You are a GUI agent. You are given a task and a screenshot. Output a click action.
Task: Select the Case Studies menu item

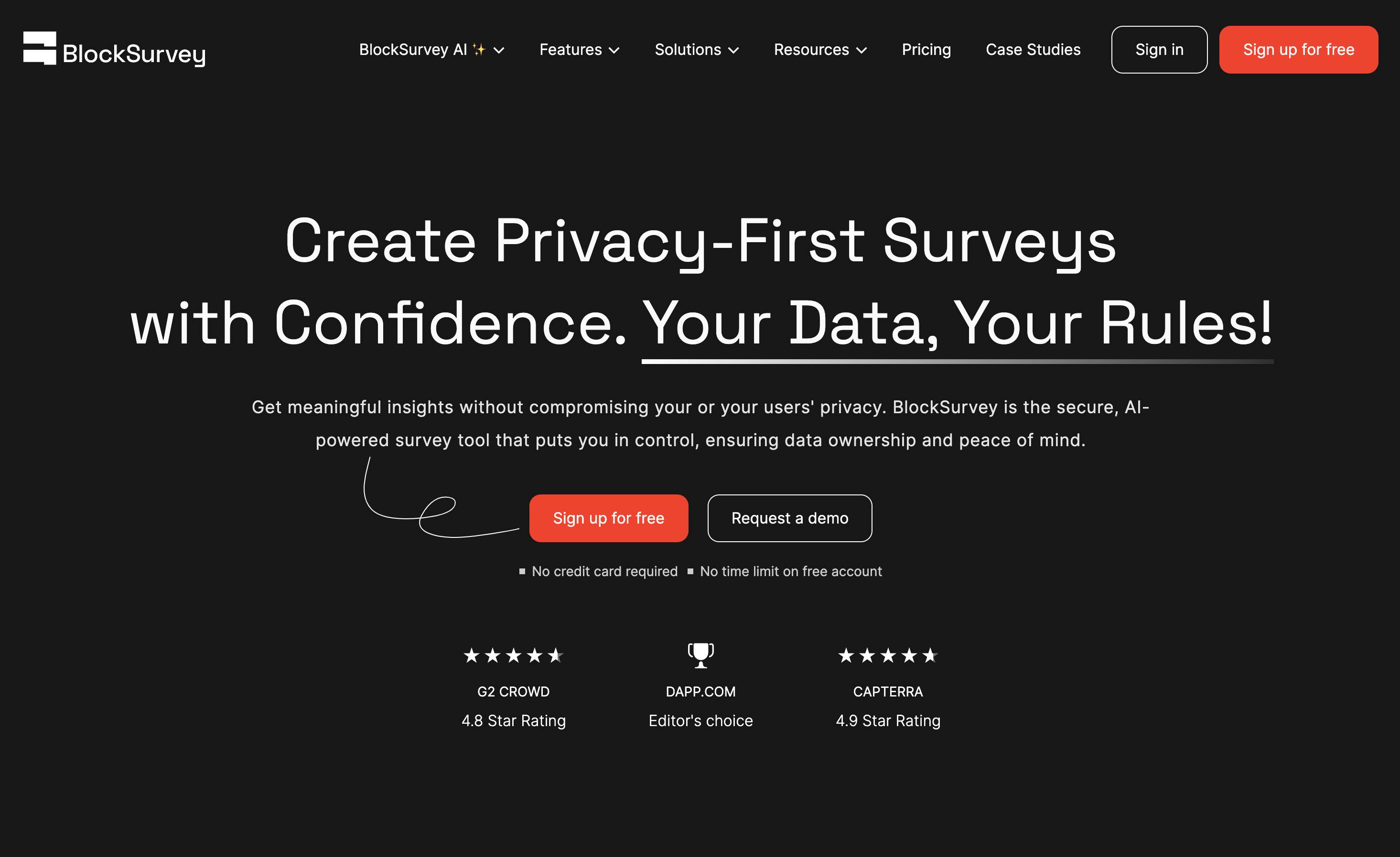[x=1033, y=49]
